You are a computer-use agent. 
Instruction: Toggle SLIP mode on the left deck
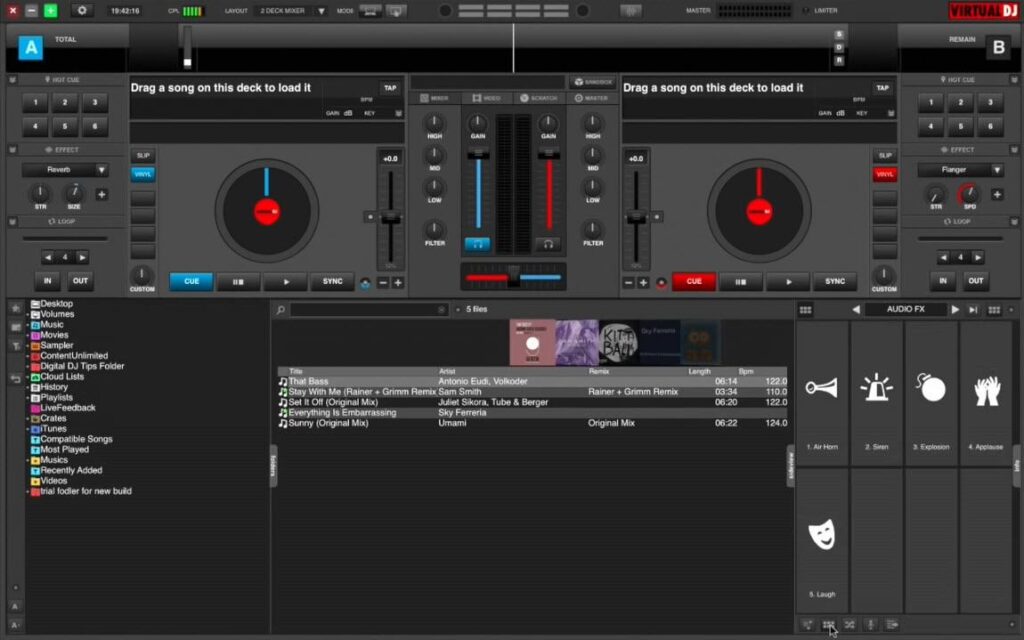coord(142,156)
